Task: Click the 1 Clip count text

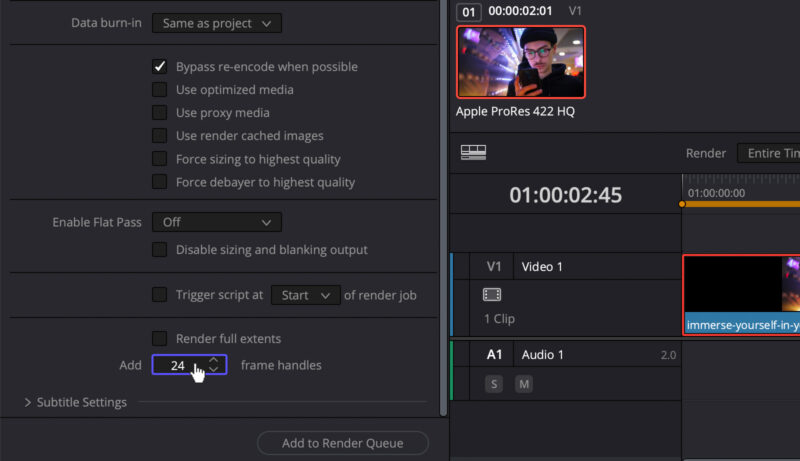Action: point(499,319)
